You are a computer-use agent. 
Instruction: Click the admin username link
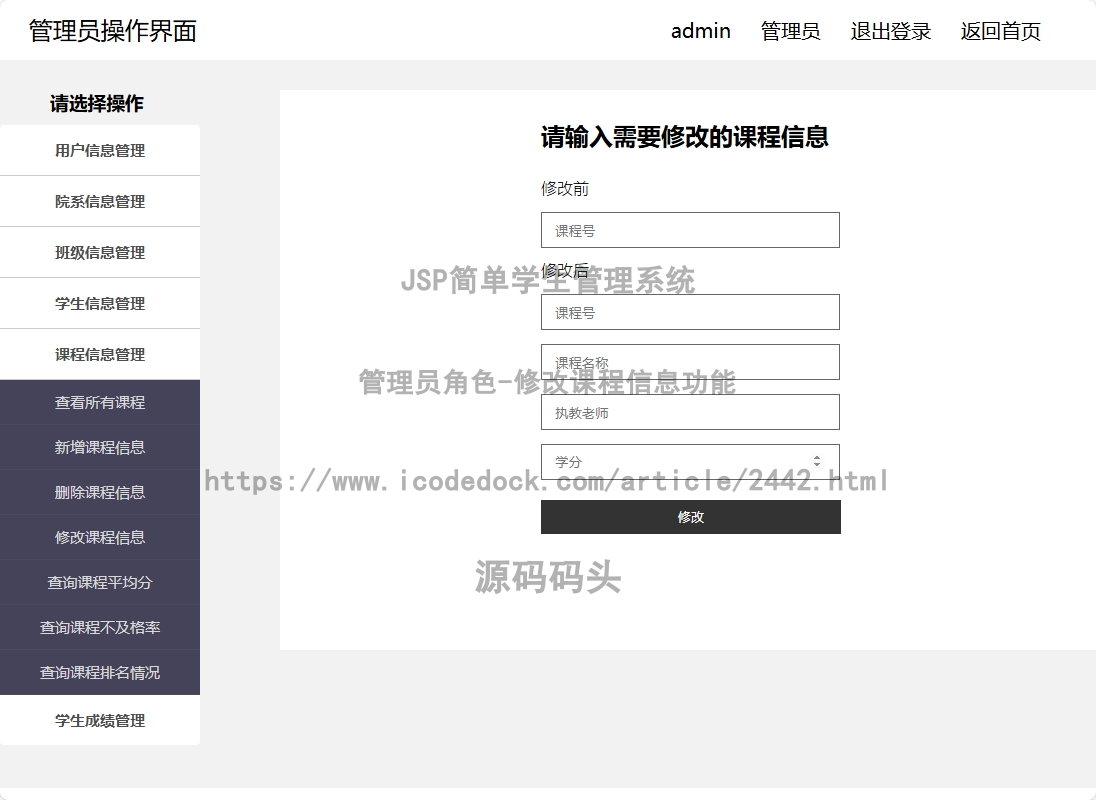coord(700,31)
